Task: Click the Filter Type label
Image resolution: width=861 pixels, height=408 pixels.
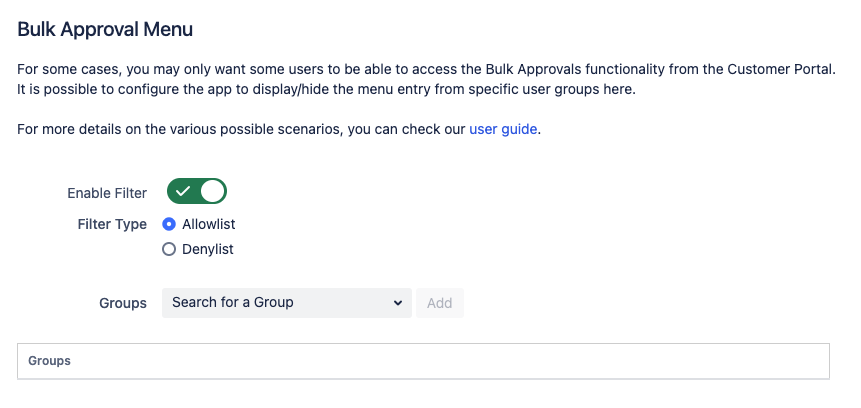Action: point(112,224)
